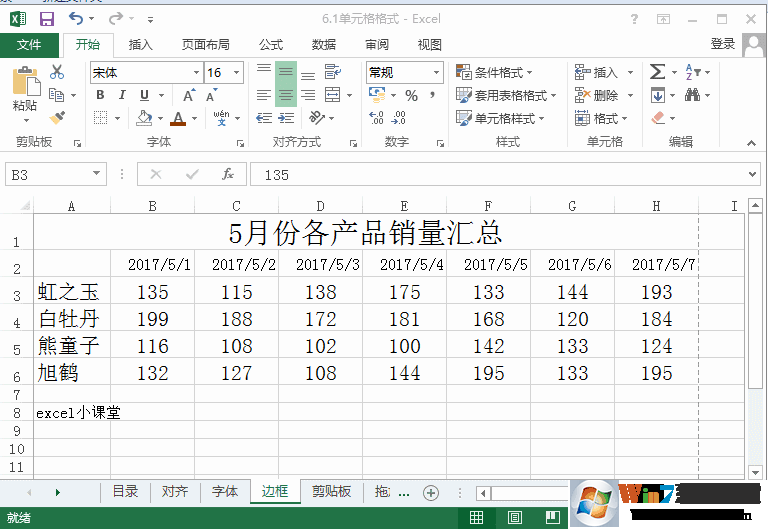Click the Cut scissors icon

pos(57,72)
